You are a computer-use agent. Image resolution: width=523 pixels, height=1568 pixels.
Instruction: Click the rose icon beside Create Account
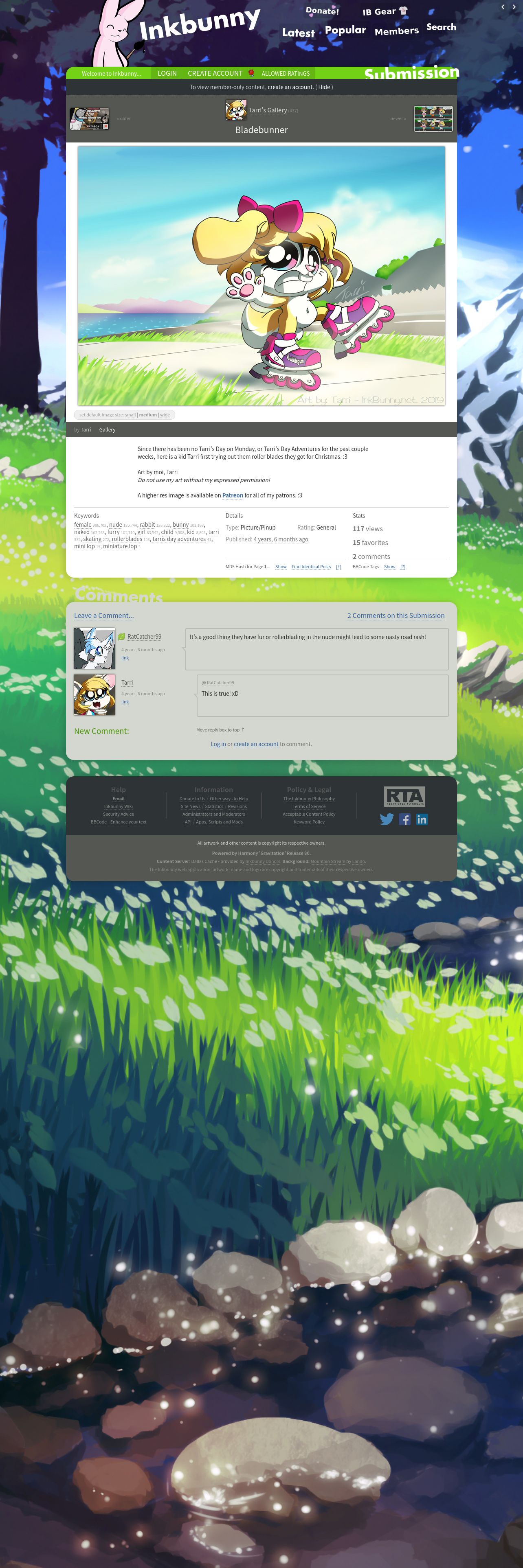coord(251,73)
